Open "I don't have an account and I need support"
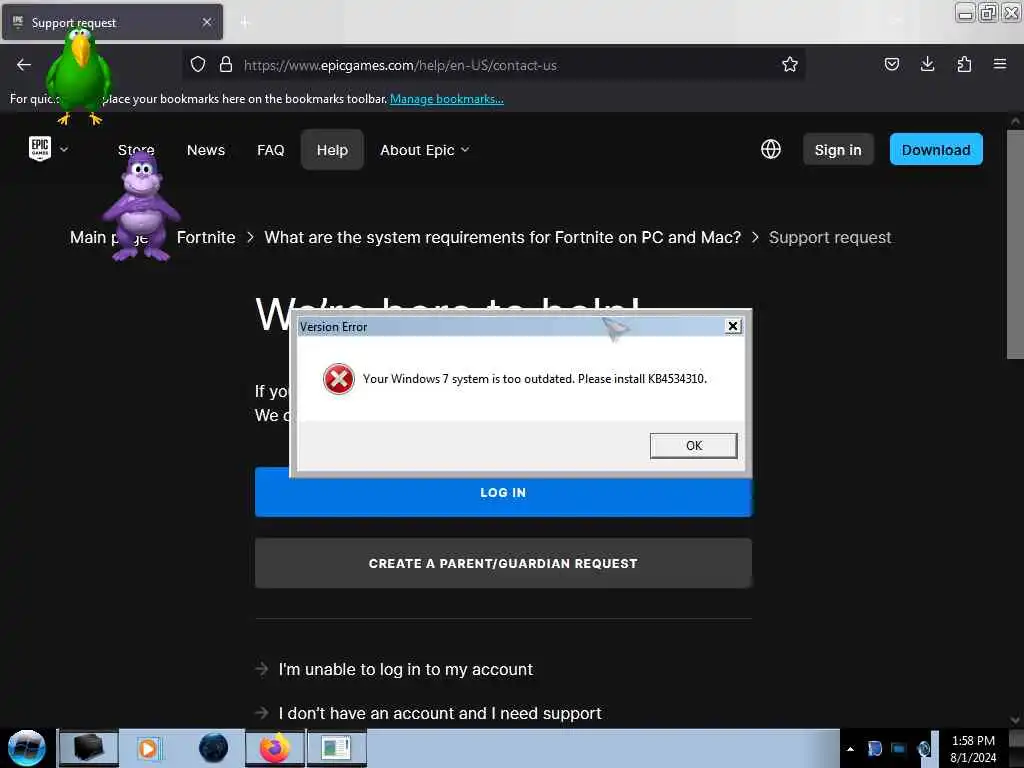Screen dimensions: 1024x768 [x=440, y=713]
